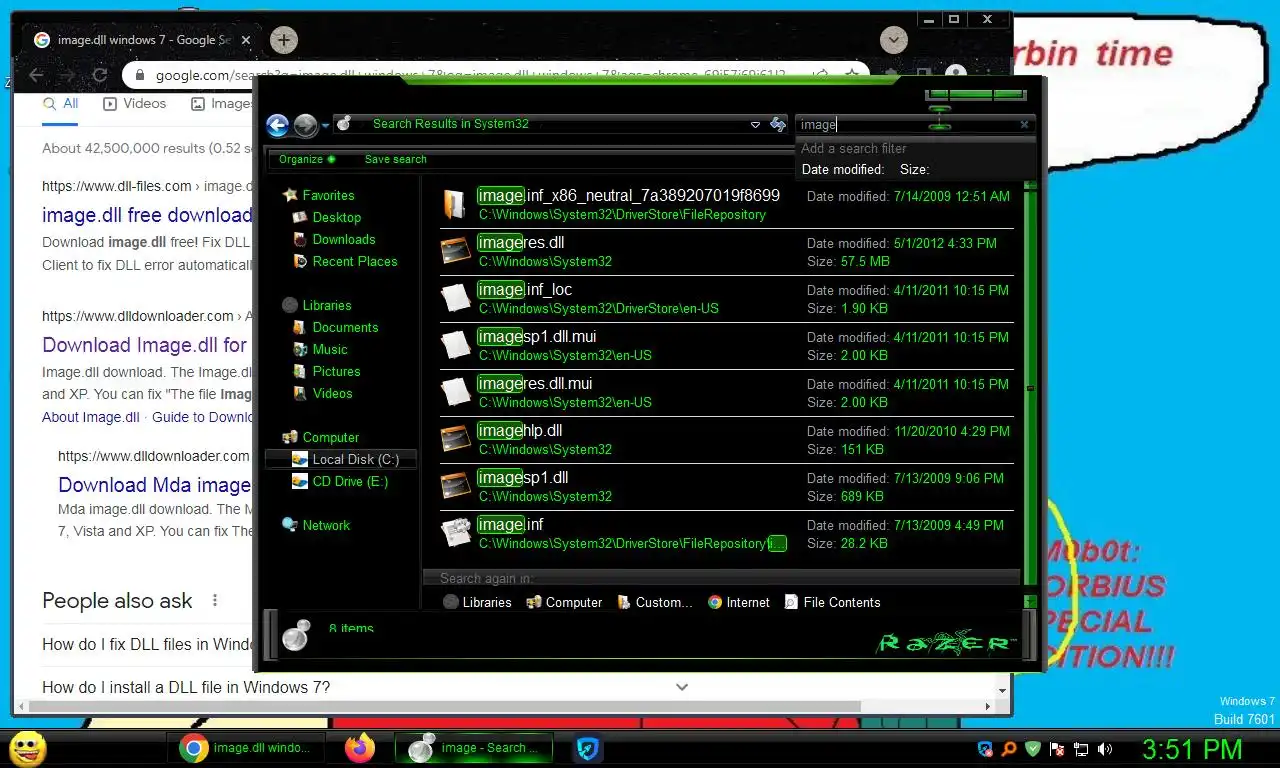Click Save search in the toolbar
Image resolution: width=1280 pixels, height=768 pixels.
395,159
